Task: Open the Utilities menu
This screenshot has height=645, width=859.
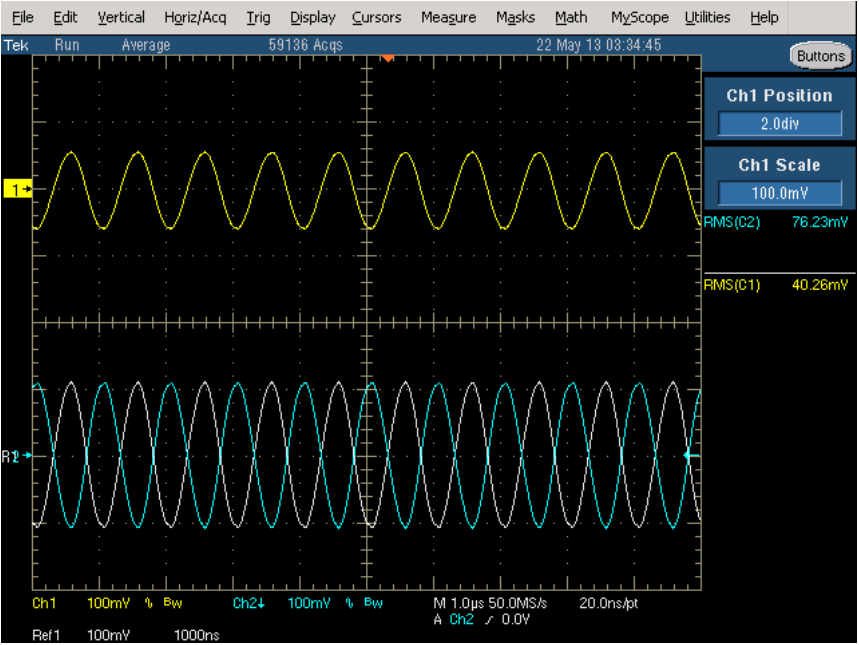Action: click(707, 18)
